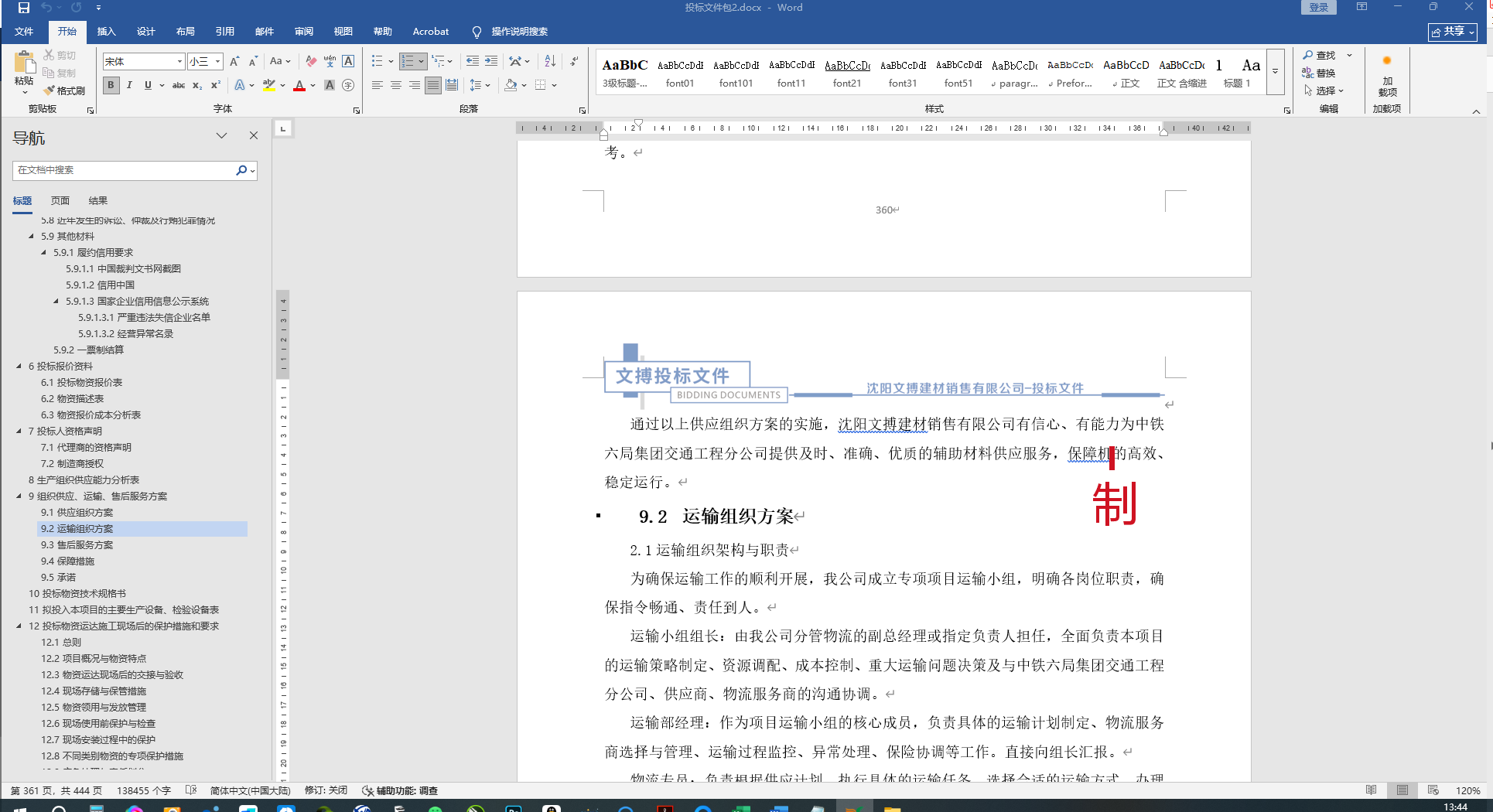Click the save icon in title bar
Screen dimensions: 1493x812
24,8
